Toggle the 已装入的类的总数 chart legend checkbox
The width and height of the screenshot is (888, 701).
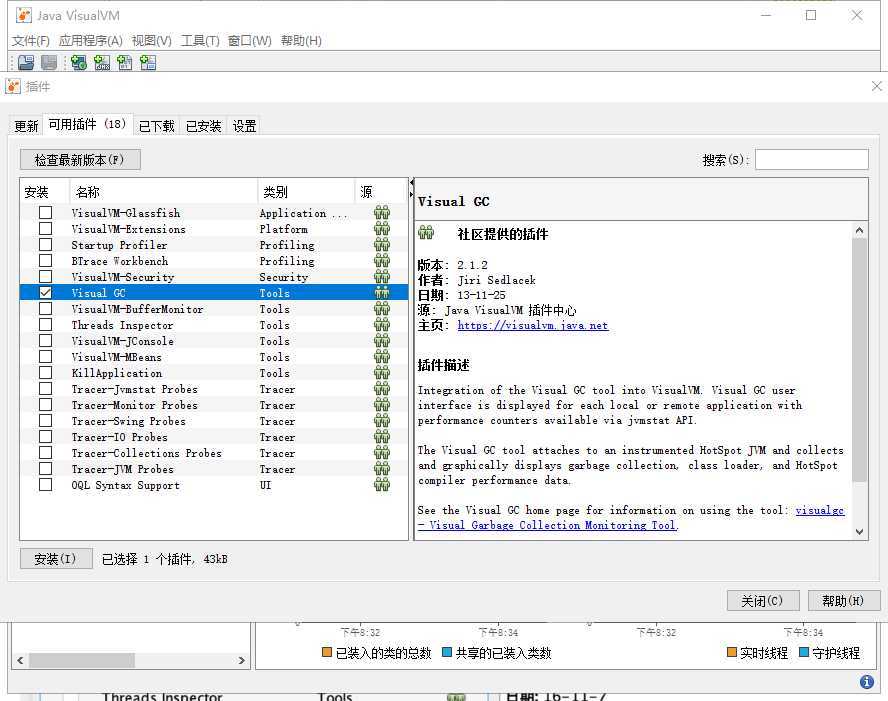(x=326, y=652)
